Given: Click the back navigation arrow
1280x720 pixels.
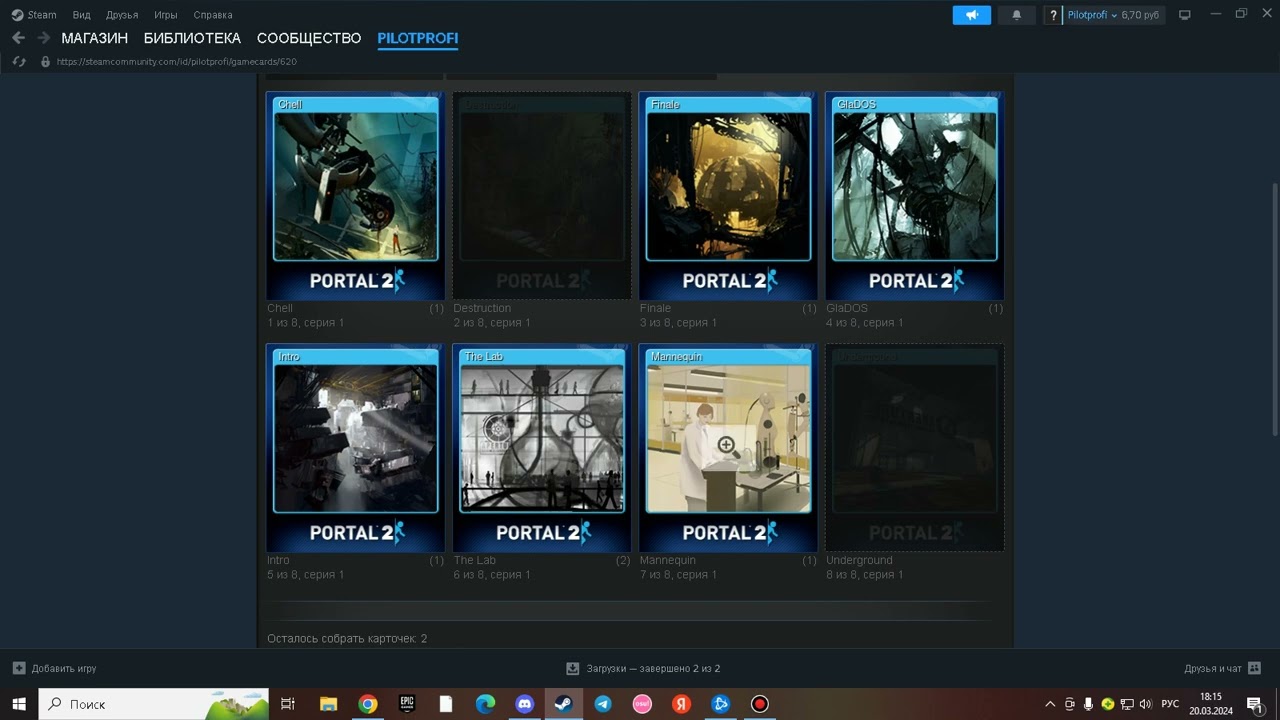Looking at the screenshot, I should (18, 38).
